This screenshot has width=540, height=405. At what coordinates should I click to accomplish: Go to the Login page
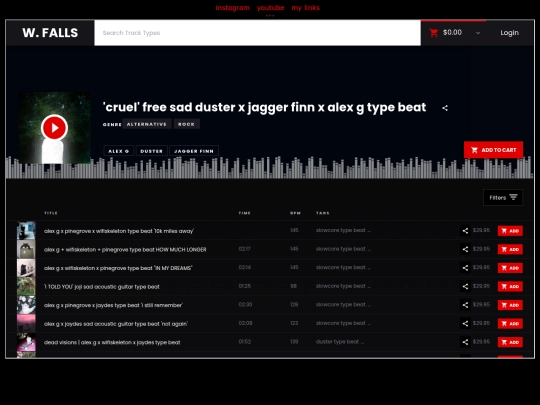click(x=509, y=33)
